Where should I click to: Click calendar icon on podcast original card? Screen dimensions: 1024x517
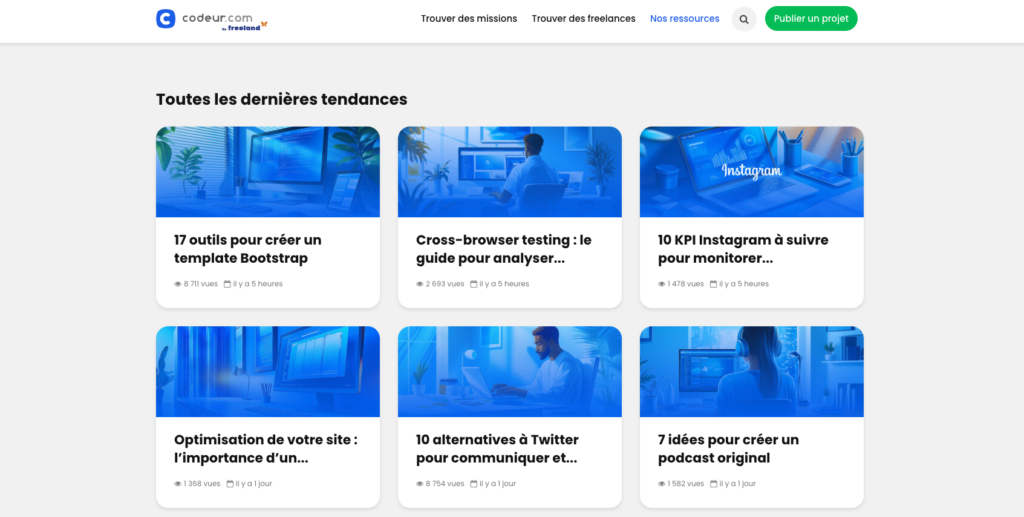click(714, 484)
